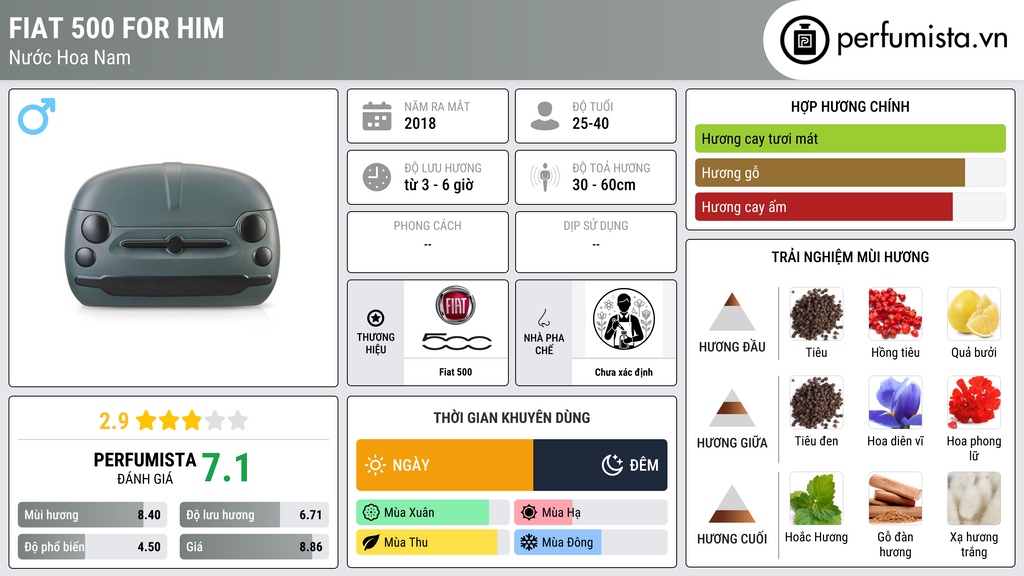Click the Nước Hoa Nam subtitle
This screenshot has width=1024, height=576.
(70, 57)
